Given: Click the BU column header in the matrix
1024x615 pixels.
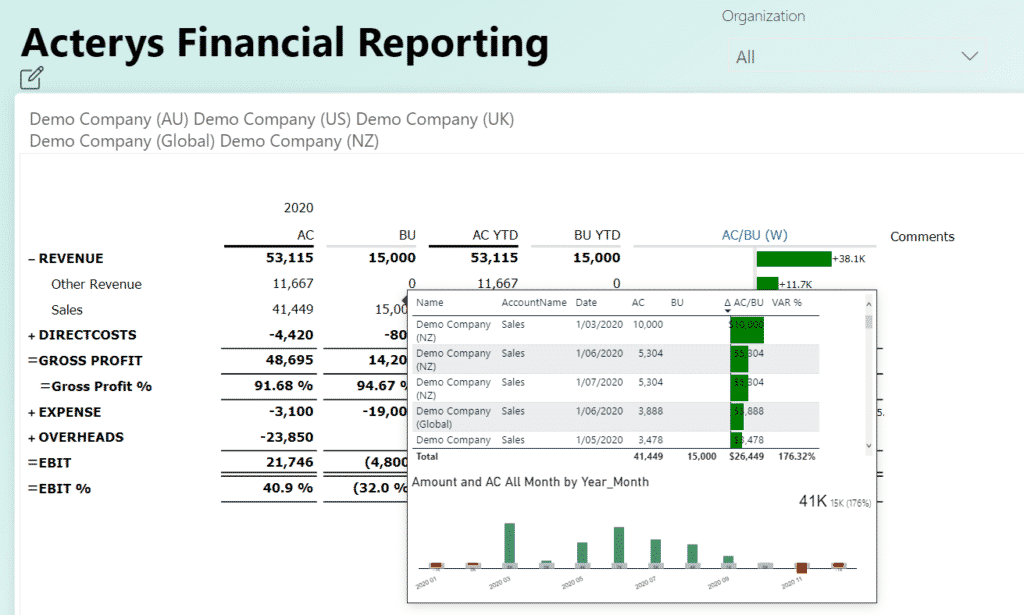Looking at the screenshot, I should 408,235.
